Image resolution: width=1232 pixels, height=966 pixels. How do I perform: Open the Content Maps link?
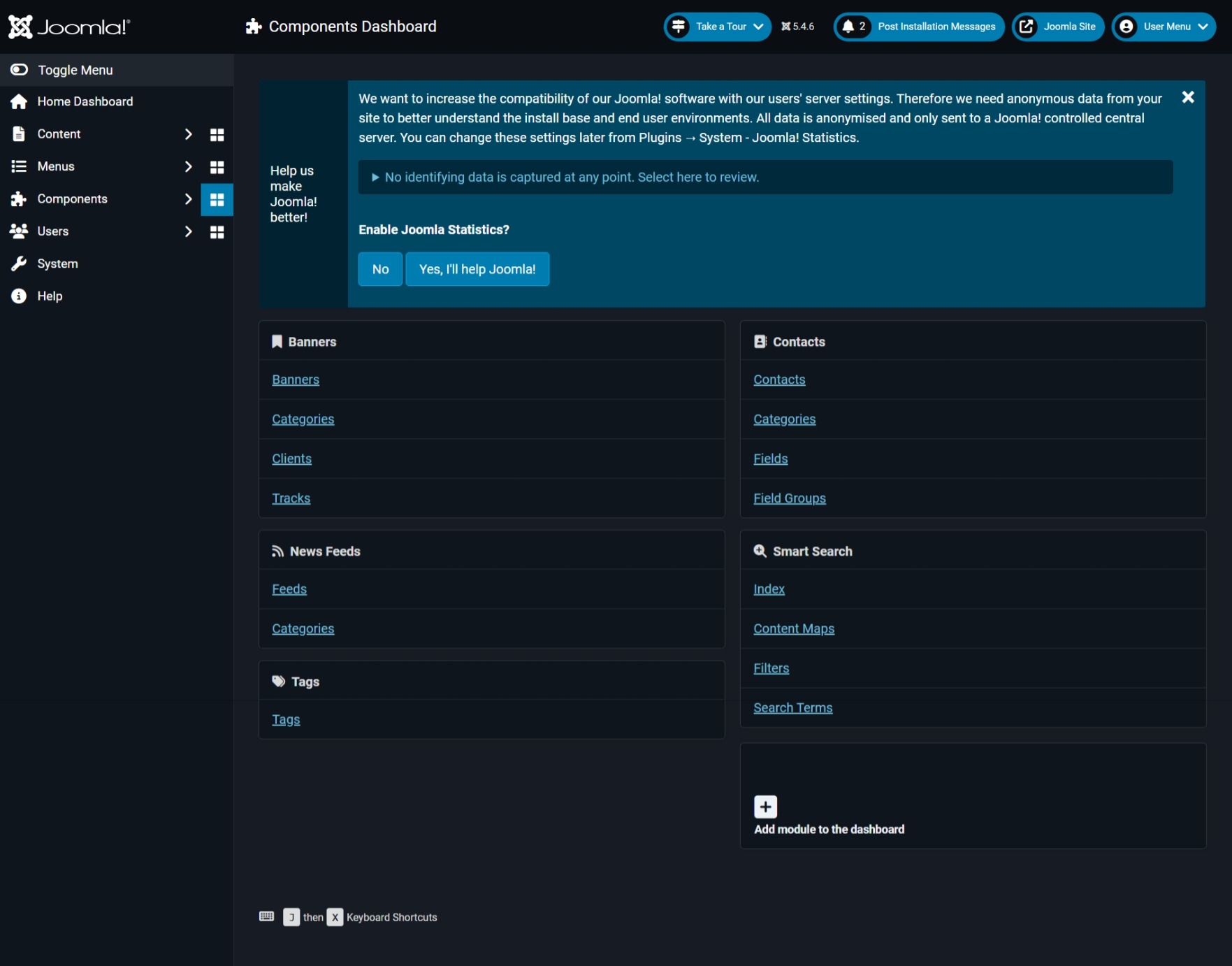click(794, 629)
